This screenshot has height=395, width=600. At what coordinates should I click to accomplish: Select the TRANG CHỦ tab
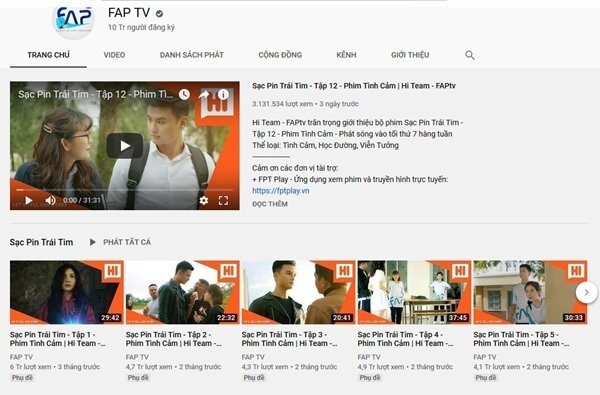[x=48, y=55]
